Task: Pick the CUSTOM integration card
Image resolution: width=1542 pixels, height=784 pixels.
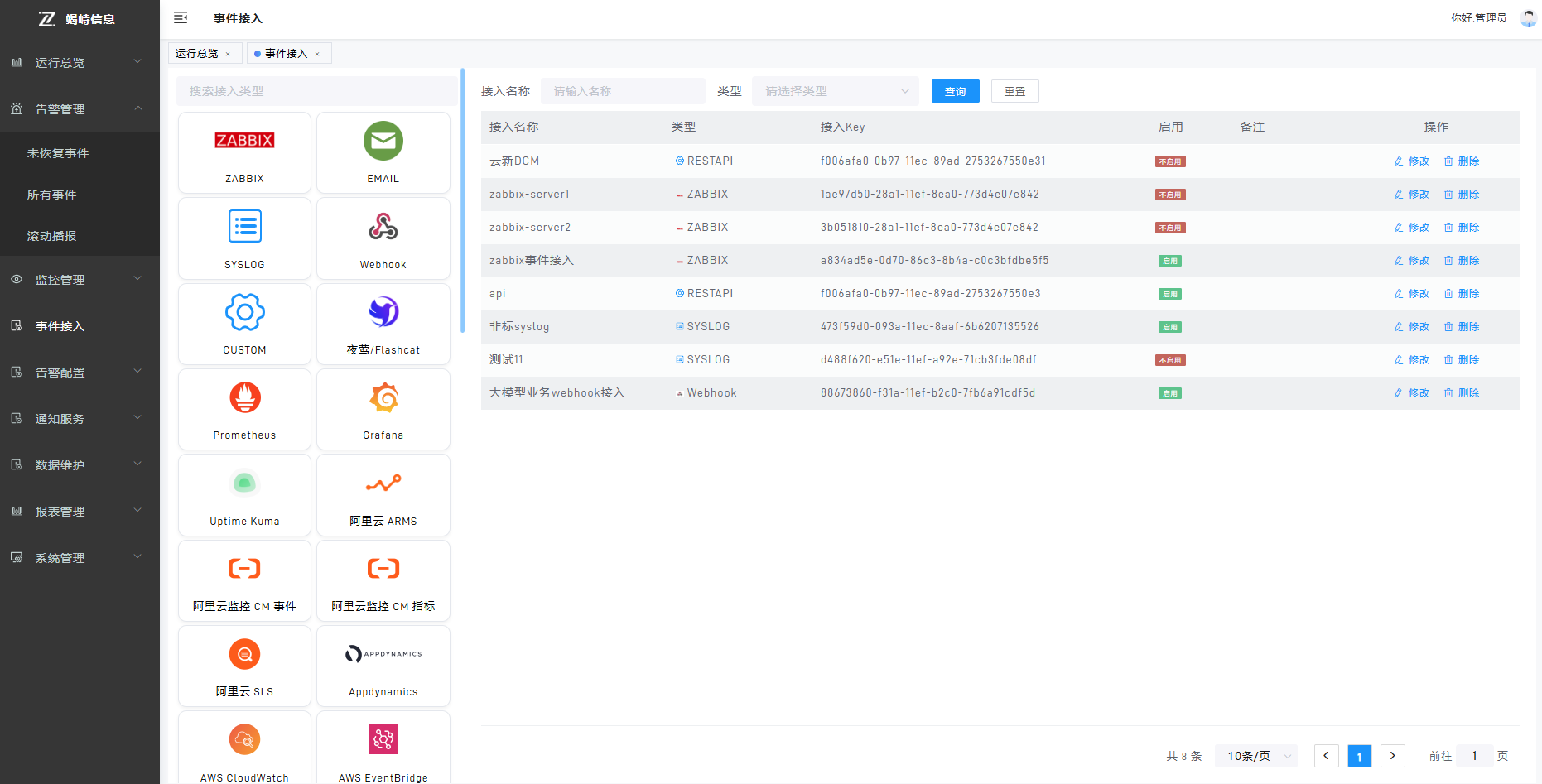Action: click(244, 324)
